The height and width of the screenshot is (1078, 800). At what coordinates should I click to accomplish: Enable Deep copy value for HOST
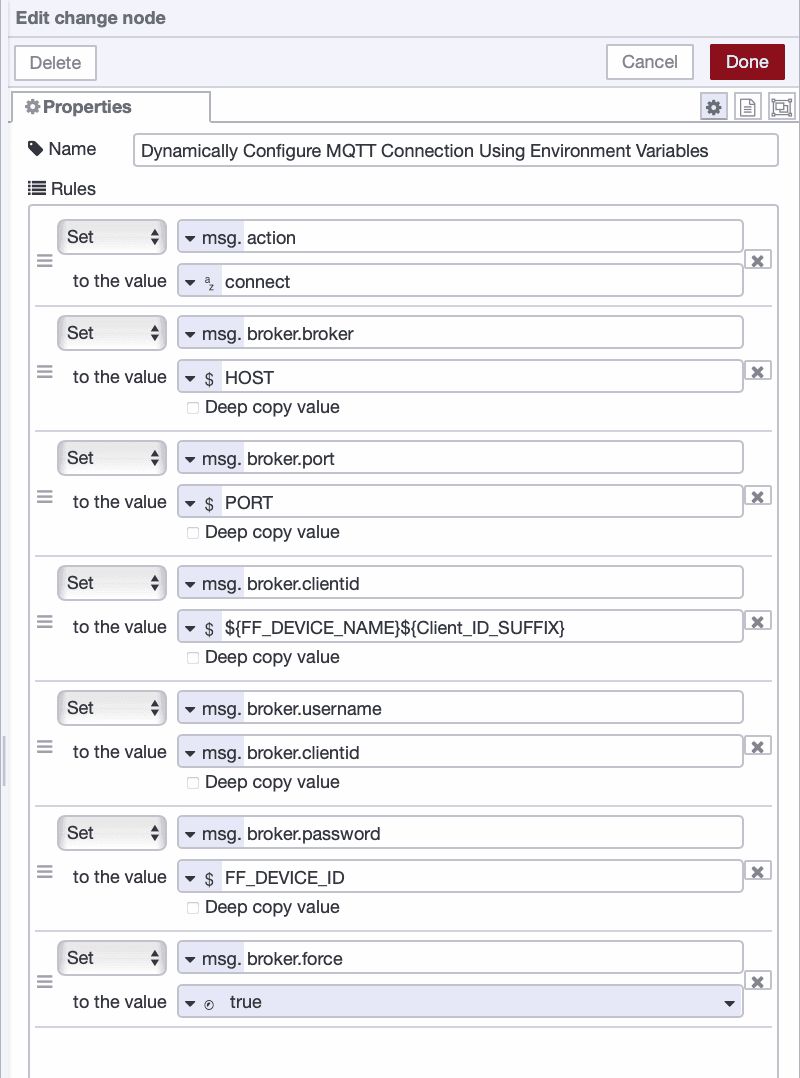click(193, 408)
